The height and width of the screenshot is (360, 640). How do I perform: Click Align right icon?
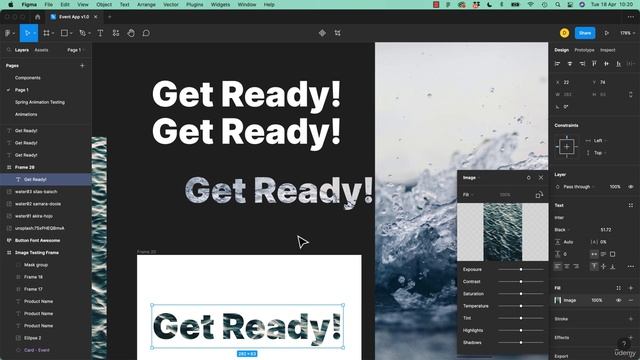coord(582,64)
